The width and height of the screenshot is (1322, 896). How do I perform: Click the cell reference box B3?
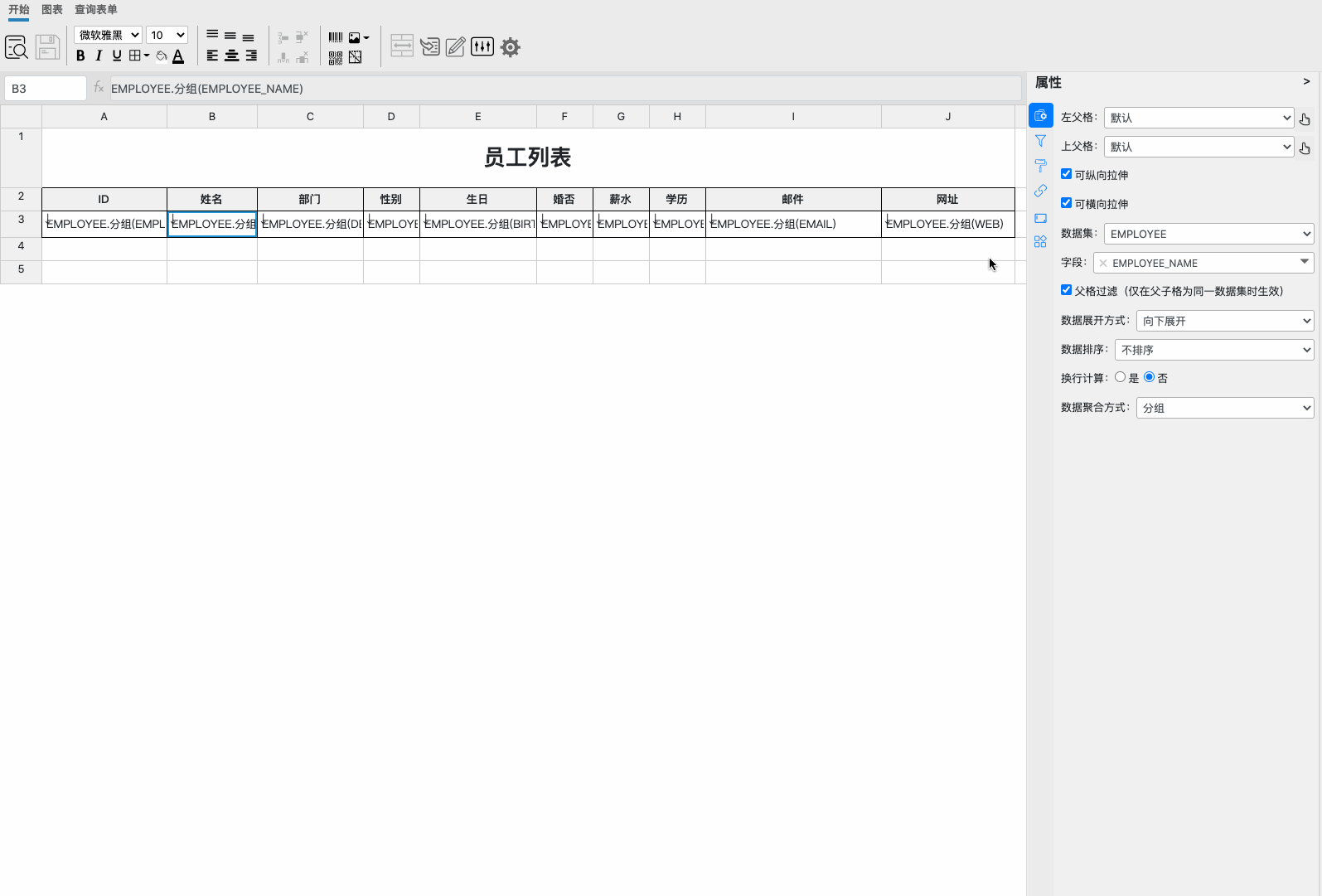tap(46, 89)
